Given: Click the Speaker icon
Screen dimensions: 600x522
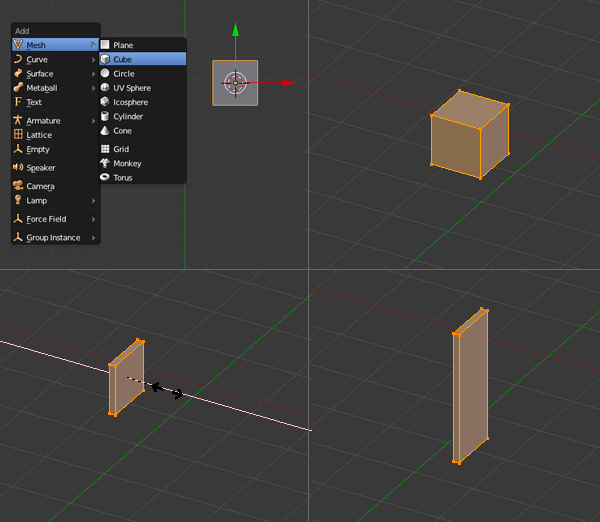Looking at the screenshot, I should click(x=18, y=167).
